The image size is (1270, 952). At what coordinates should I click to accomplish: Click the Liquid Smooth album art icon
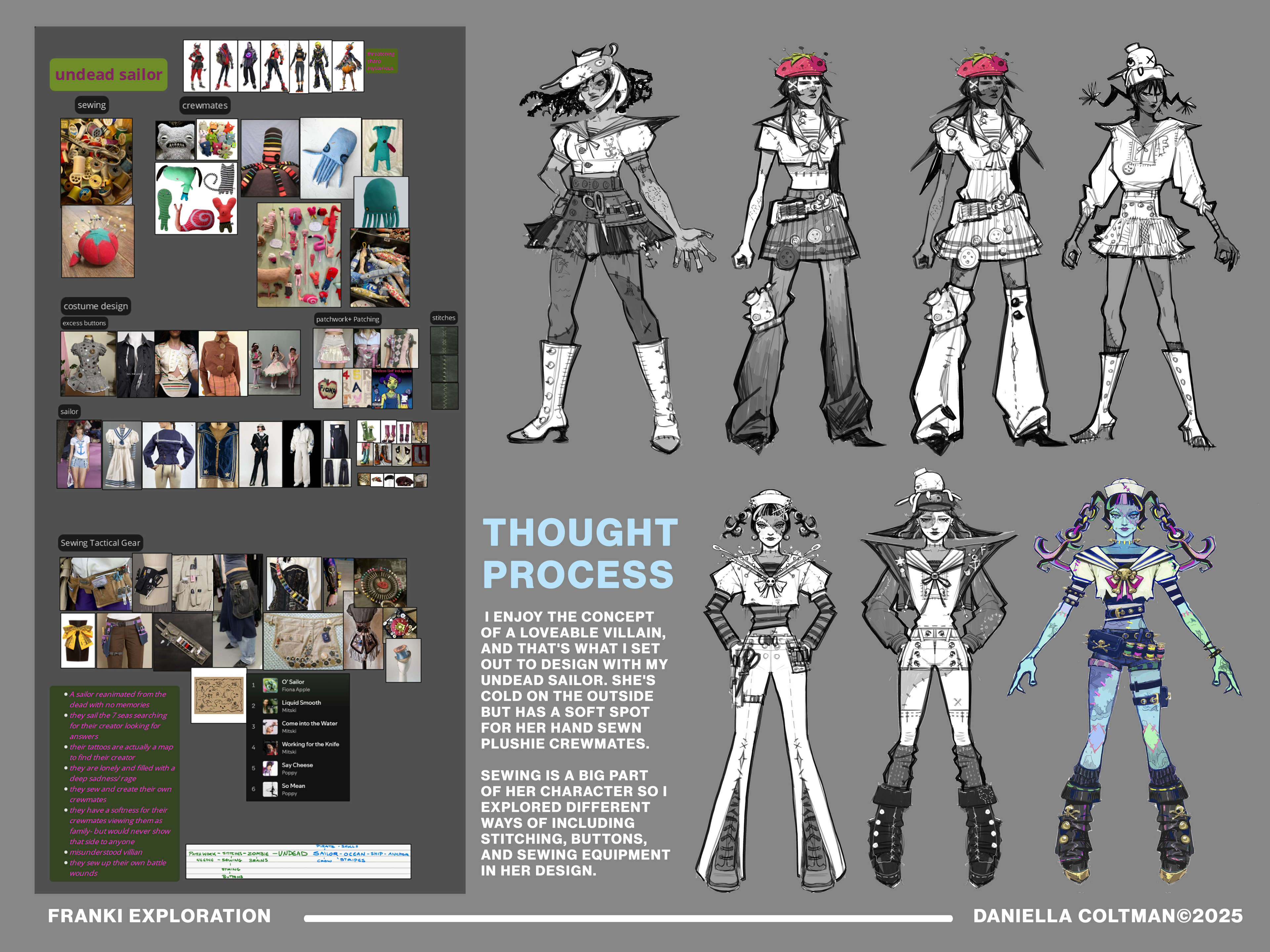point(270,706)
